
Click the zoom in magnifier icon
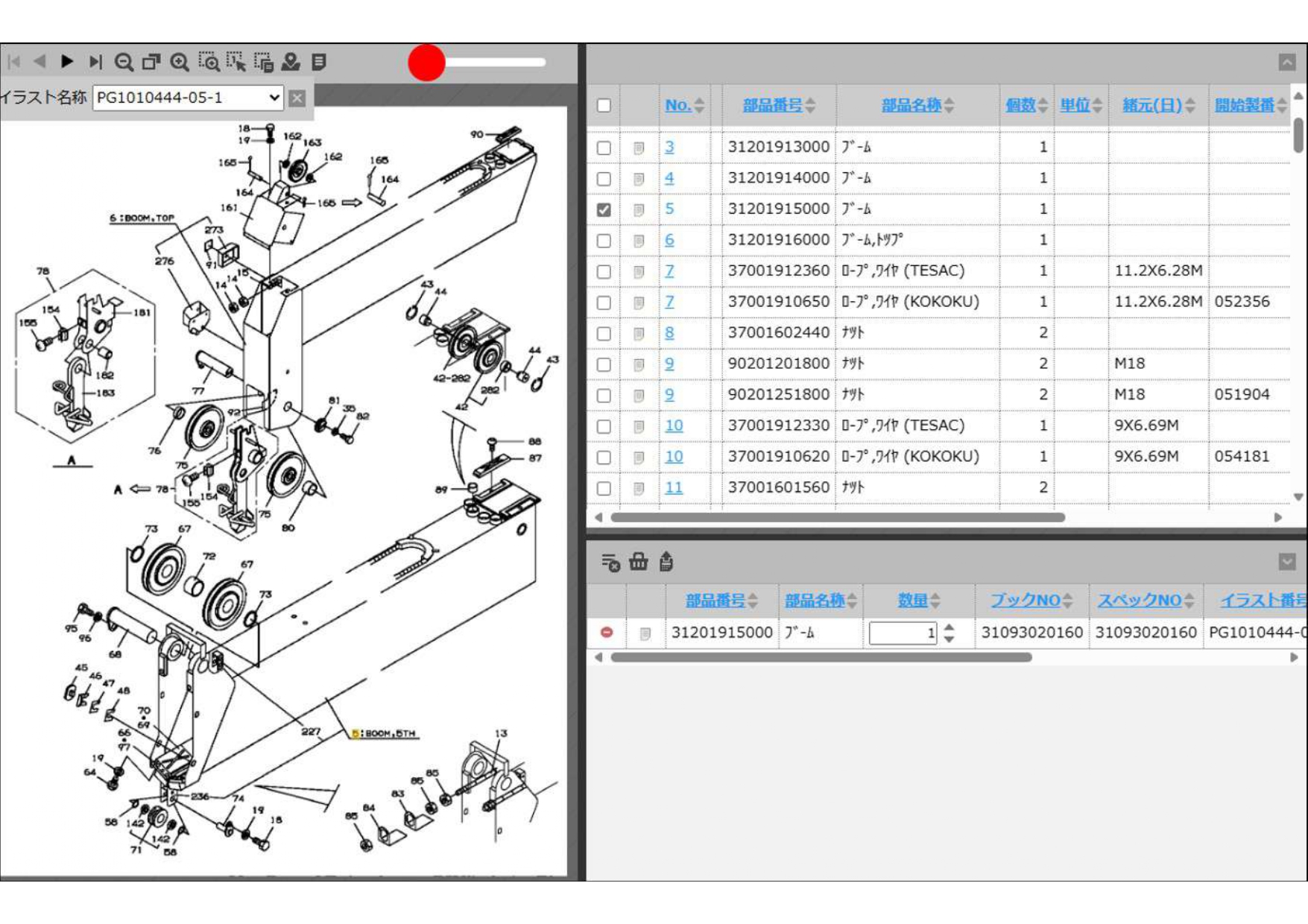180,62
